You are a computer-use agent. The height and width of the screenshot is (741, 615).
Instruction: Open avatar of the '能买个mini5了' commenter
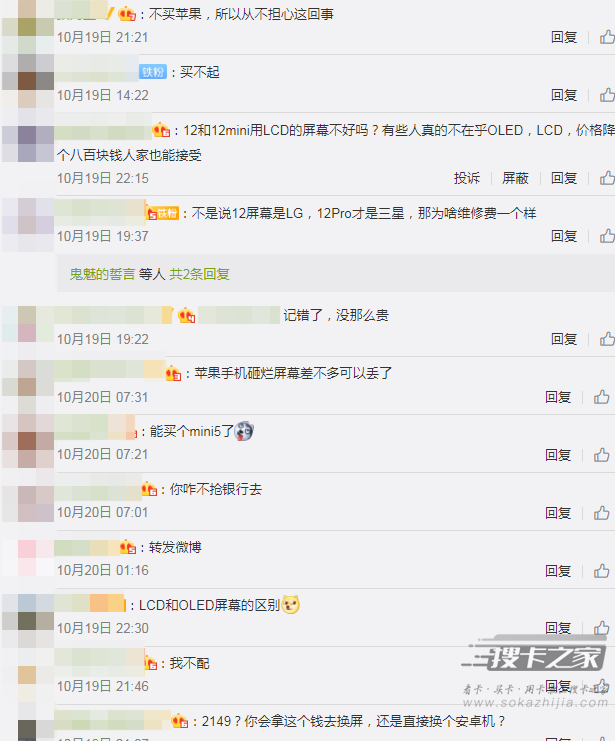(28, 441)
